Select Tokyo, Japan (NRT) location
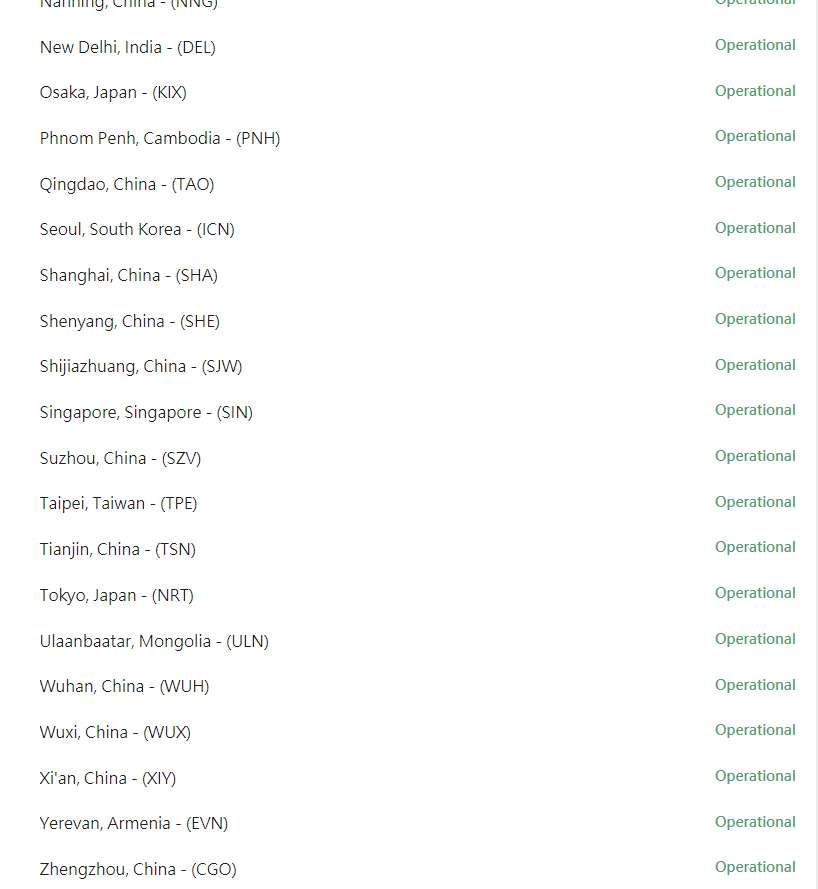Screen dimensions: 818x889 pos(117,595)
